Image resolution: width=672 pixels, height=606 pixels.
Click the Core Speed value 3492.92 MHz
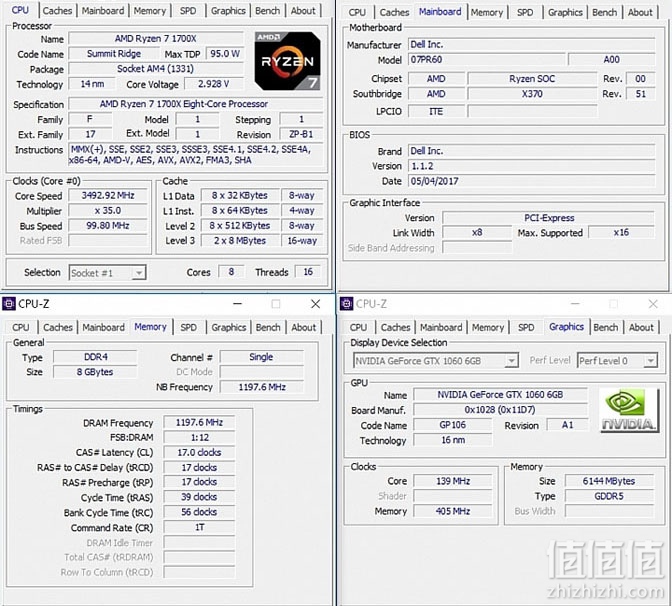coord(108,195)
